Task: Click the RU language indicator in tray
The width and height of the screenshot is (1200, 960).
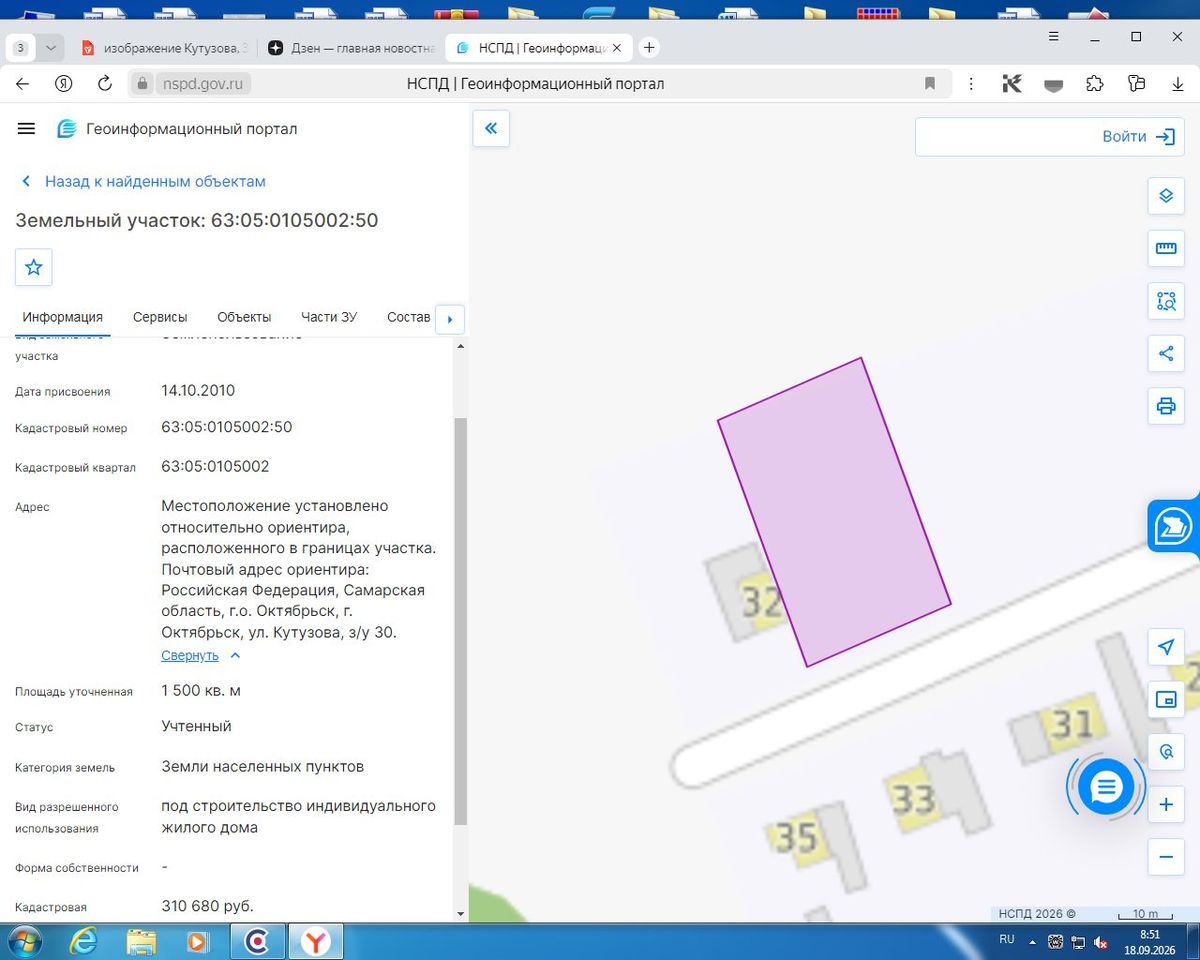Action: click(x=1007, y=940)
